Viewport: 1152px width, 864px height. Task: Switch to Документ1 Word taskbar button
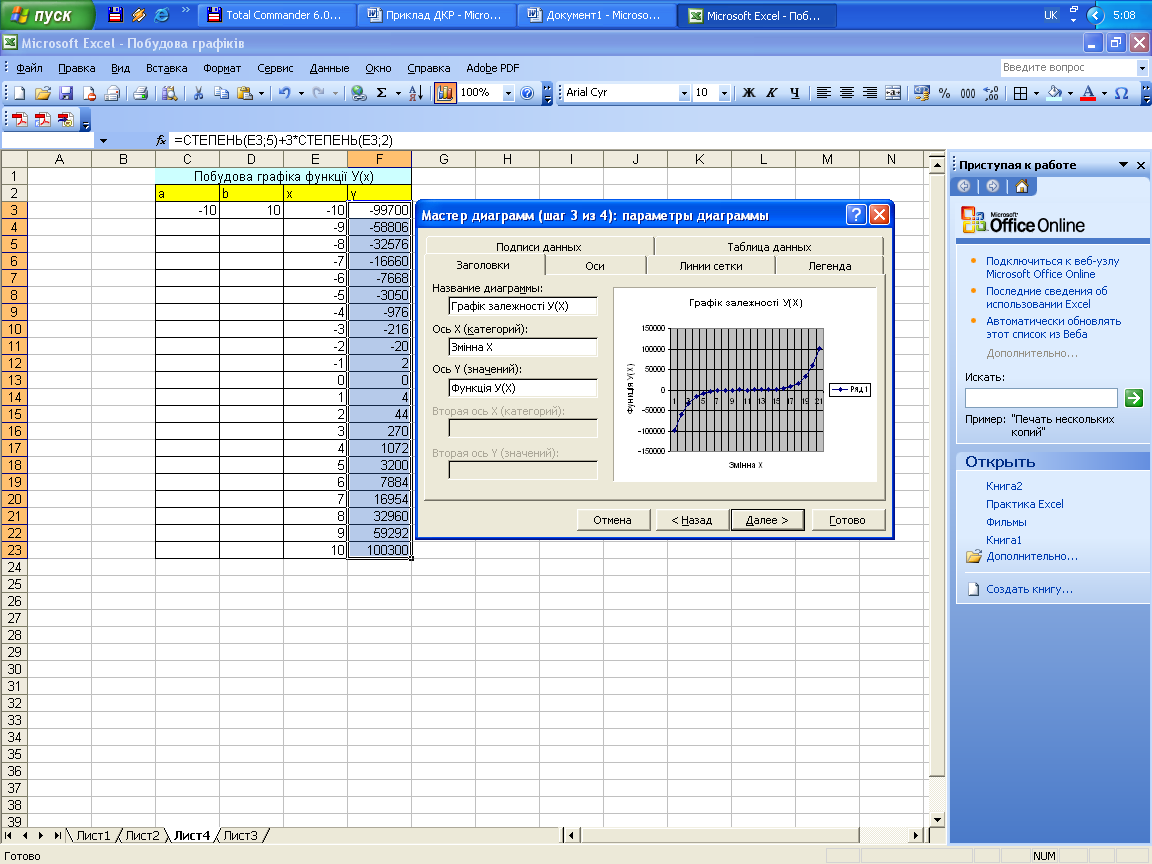pos(596,15)
